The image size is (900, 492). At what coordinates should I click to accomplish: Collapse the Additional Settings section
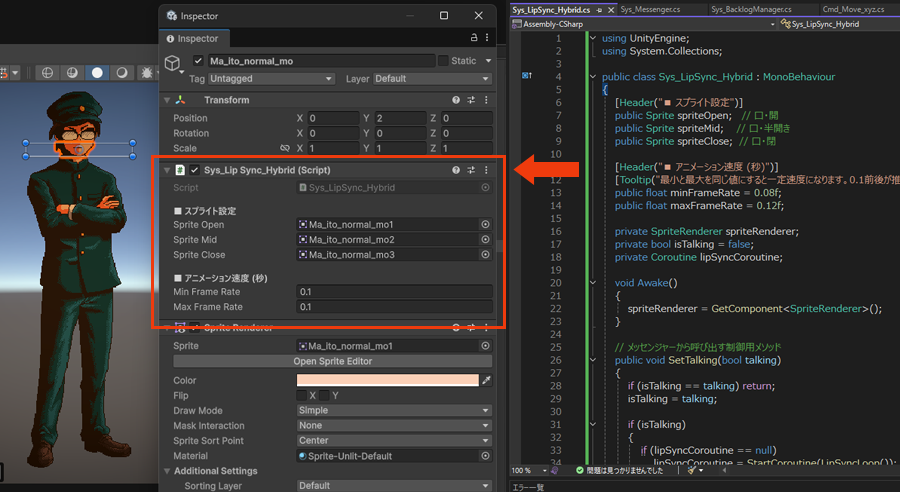coord(167,471)
